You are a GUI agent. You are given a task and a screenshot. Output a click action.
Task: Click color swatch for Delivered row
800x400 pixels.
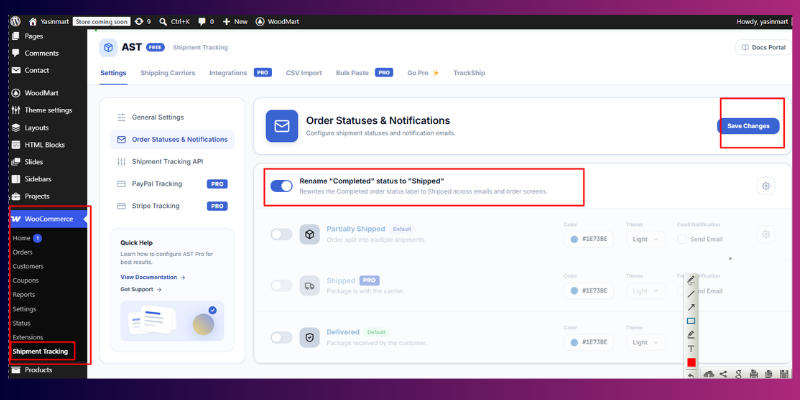[x=574, y=342]
